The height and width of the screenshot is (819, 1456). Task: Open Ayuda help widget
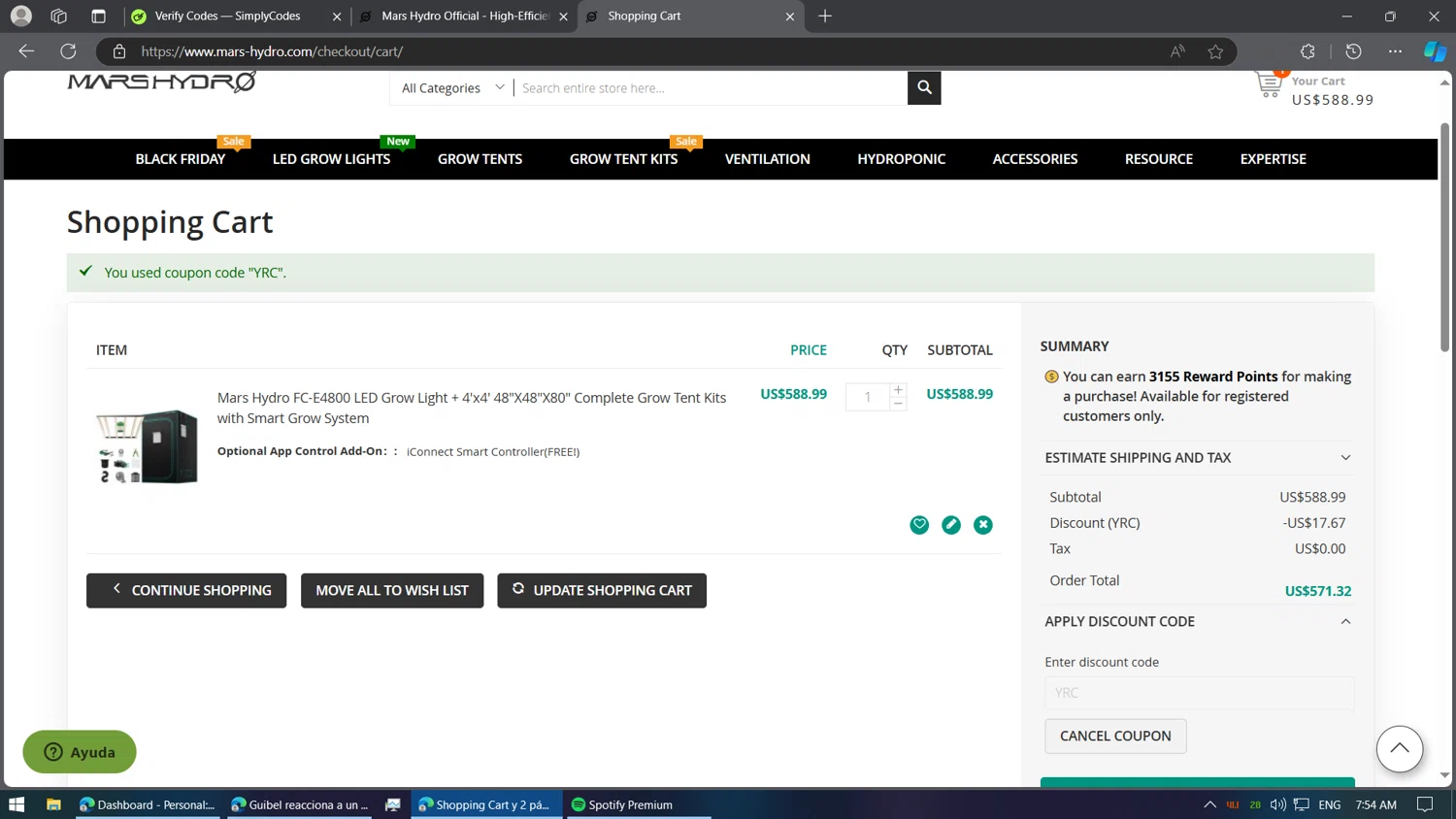[80, 752]
